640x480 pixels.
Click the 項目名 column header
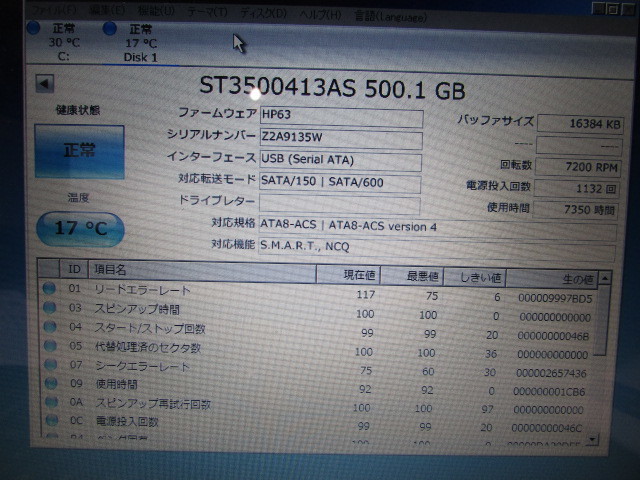[202, 272]
